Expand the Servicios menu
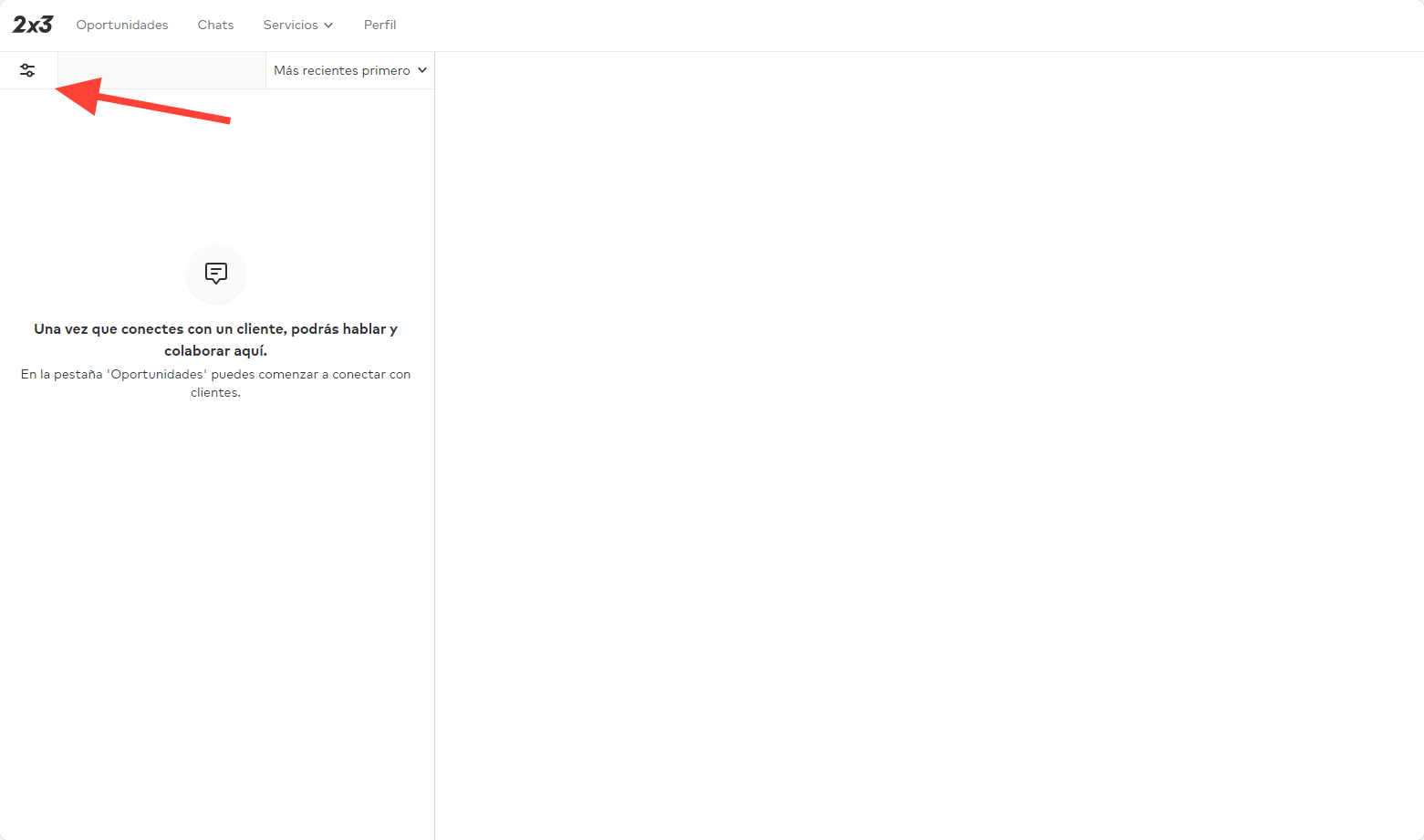This screenshot has height=840, width=1424. [298, 25]
